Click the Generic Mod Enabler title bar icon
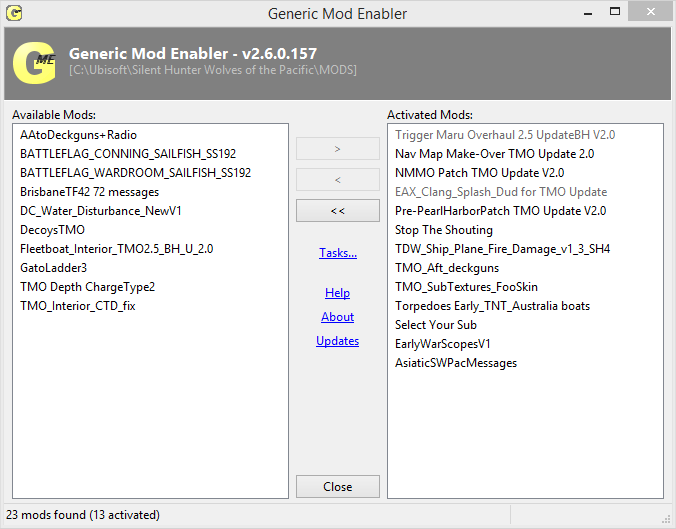This screenshot has height=529, width=676. point(14,13)
